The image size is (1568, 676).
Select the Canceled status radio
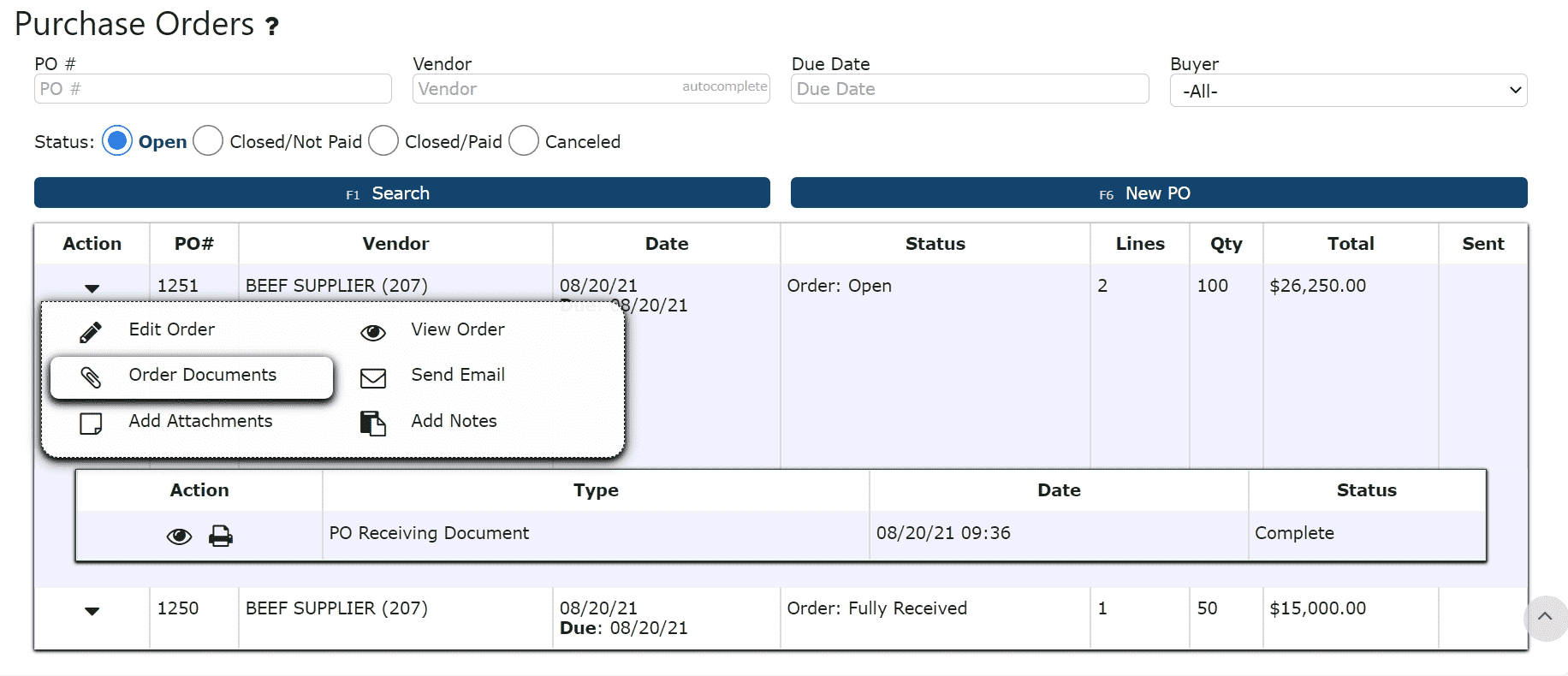(524, 140)
